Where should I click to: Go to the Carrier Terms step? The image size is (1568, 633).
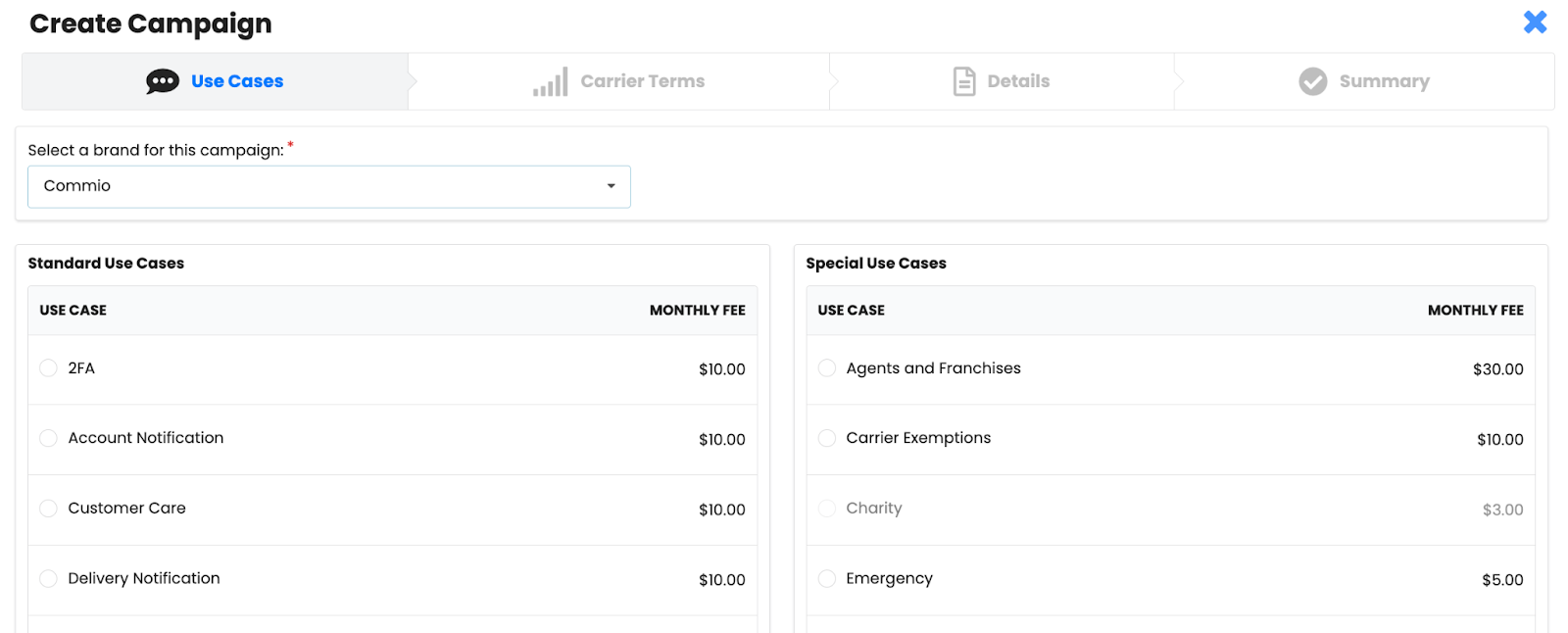[x=619, y=81]
